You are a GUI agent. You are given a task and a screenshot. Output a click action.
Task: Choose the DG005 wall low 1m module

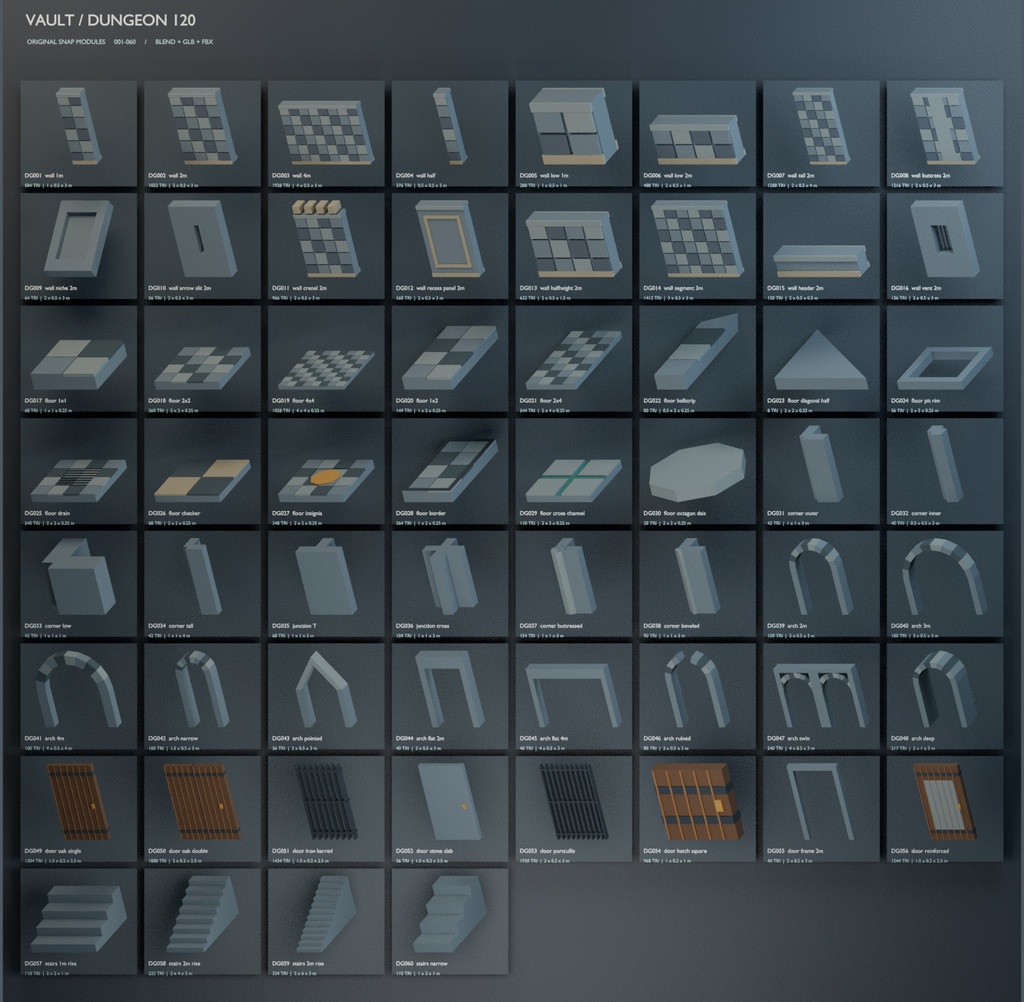(574, 134)
